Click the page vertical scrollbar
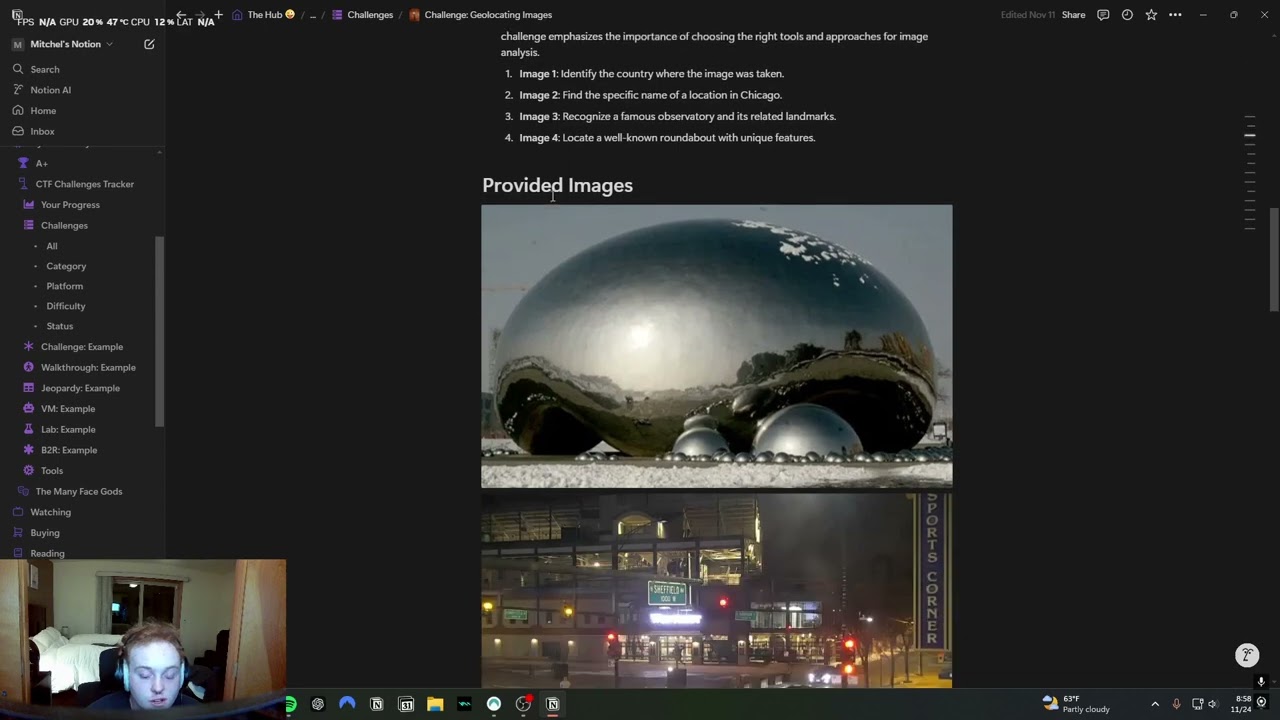This screenshot has width=1280, height=720. pyautogui.click(x=1274, y=260)
